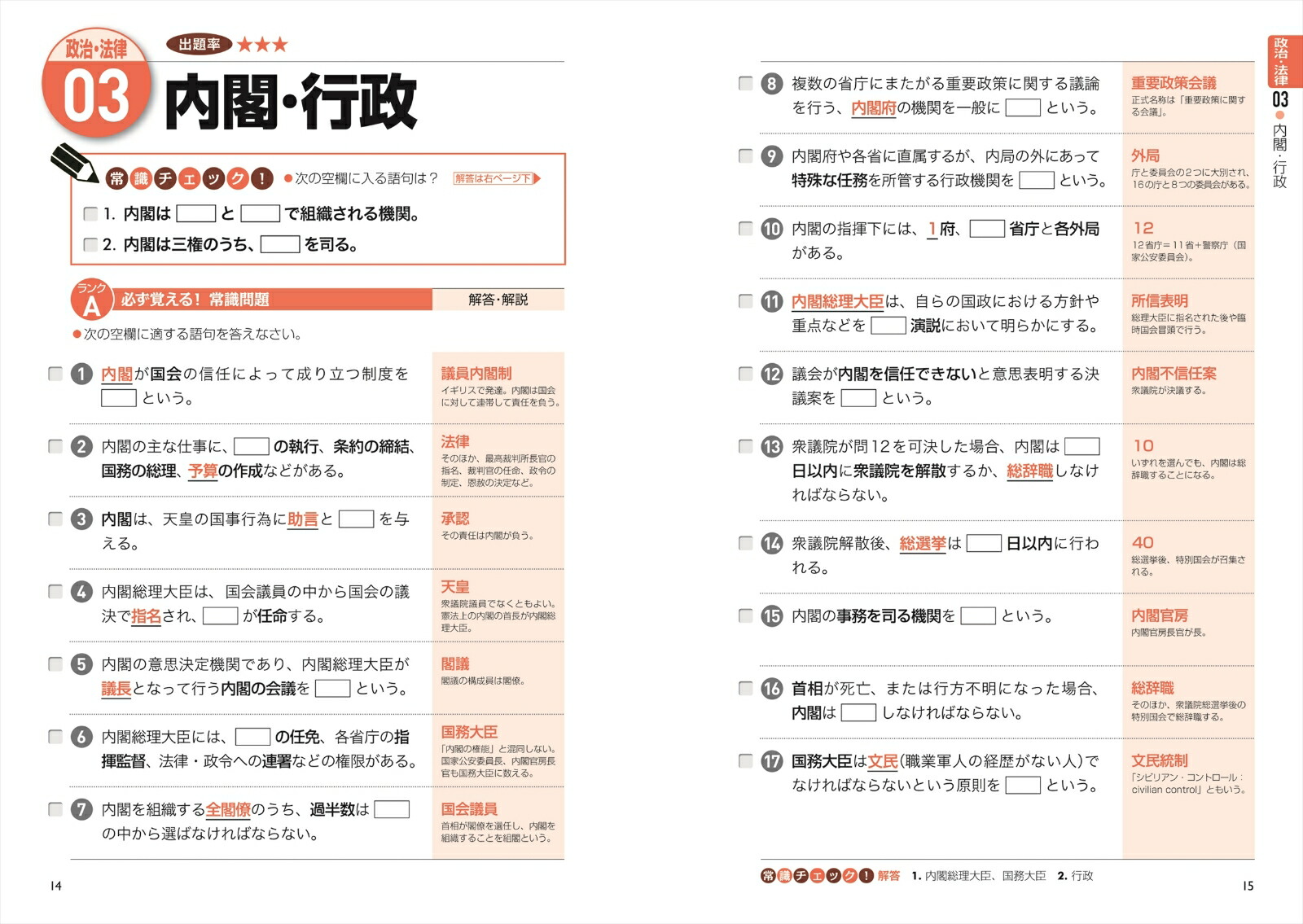Image resolution: width=1303 pixels, height=924 pixels.
Task: Check the box for question 16 about 首相が死亡
Action: click(745, 688)
